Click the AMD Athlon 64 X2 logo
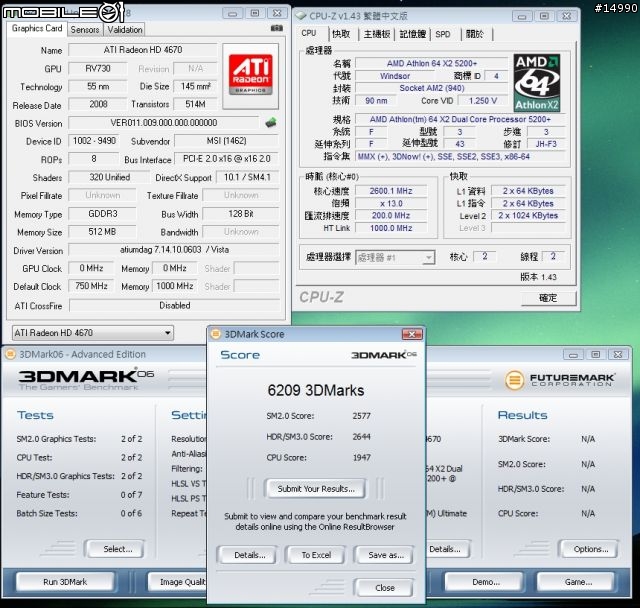 pyautogui.click(x=538, y=82)
